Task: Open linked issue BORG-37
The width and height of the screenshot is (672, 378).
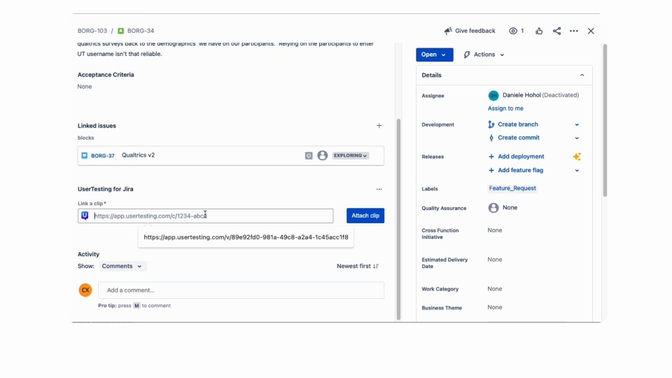Action: [102, 156]
